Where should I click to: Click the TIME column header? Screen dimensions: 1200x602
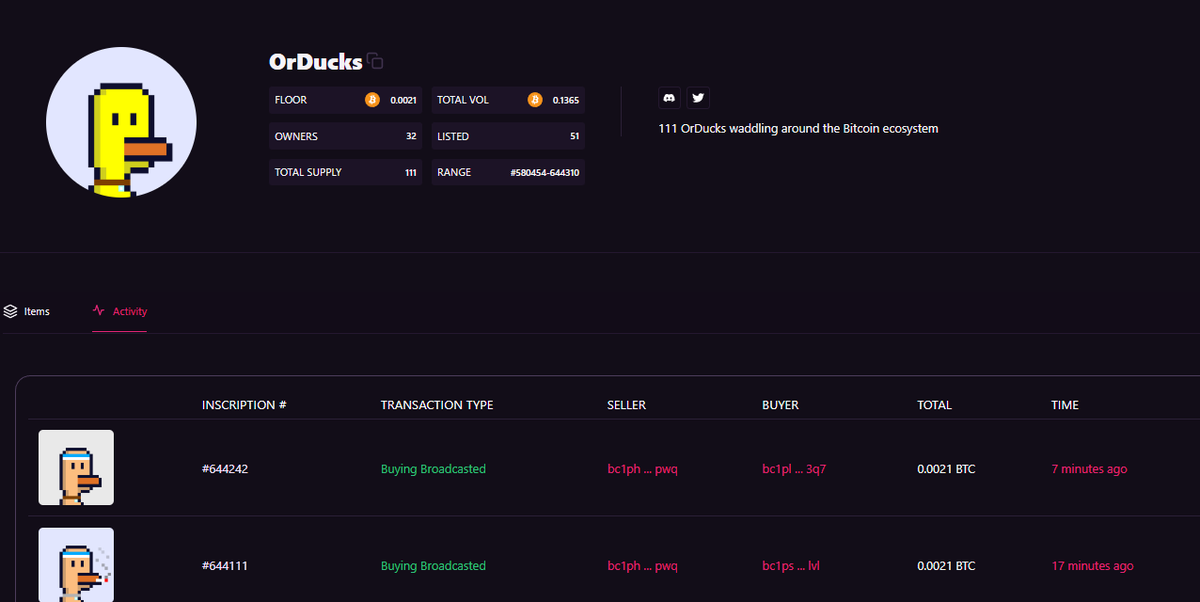point(1065,405)
